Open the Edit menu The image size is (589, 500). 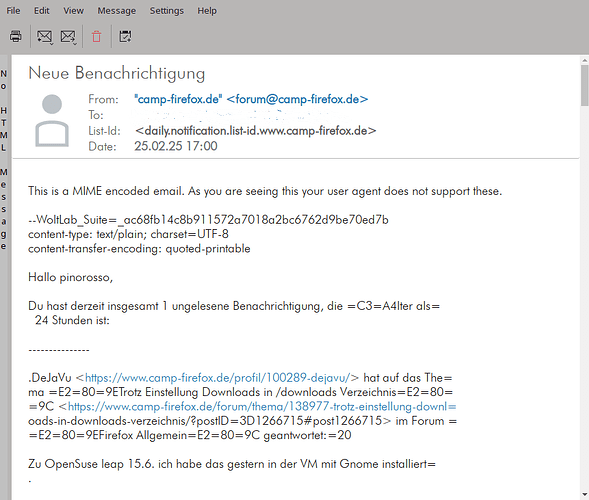[x=41, y=11]
